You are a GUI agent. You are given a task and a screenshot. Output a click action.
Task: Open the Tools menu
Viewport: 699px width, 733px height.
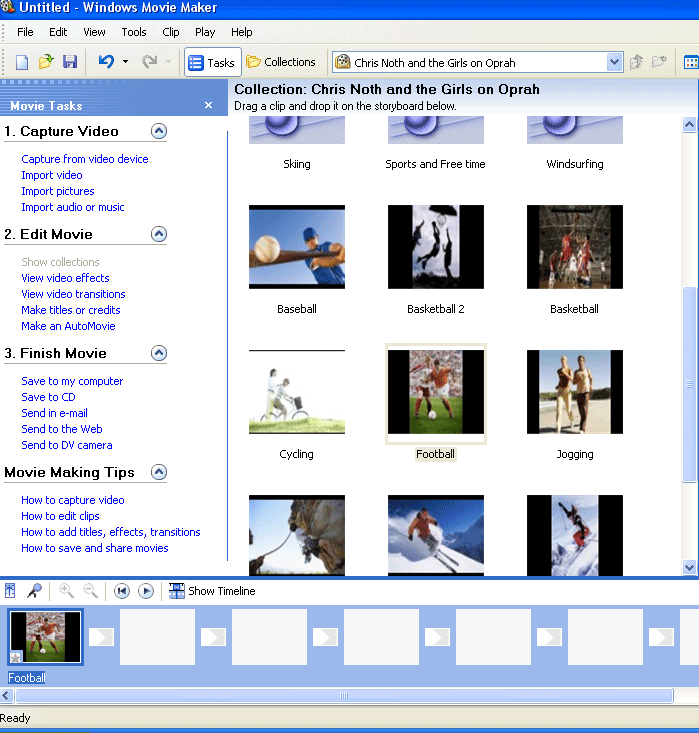click(134, 32)
